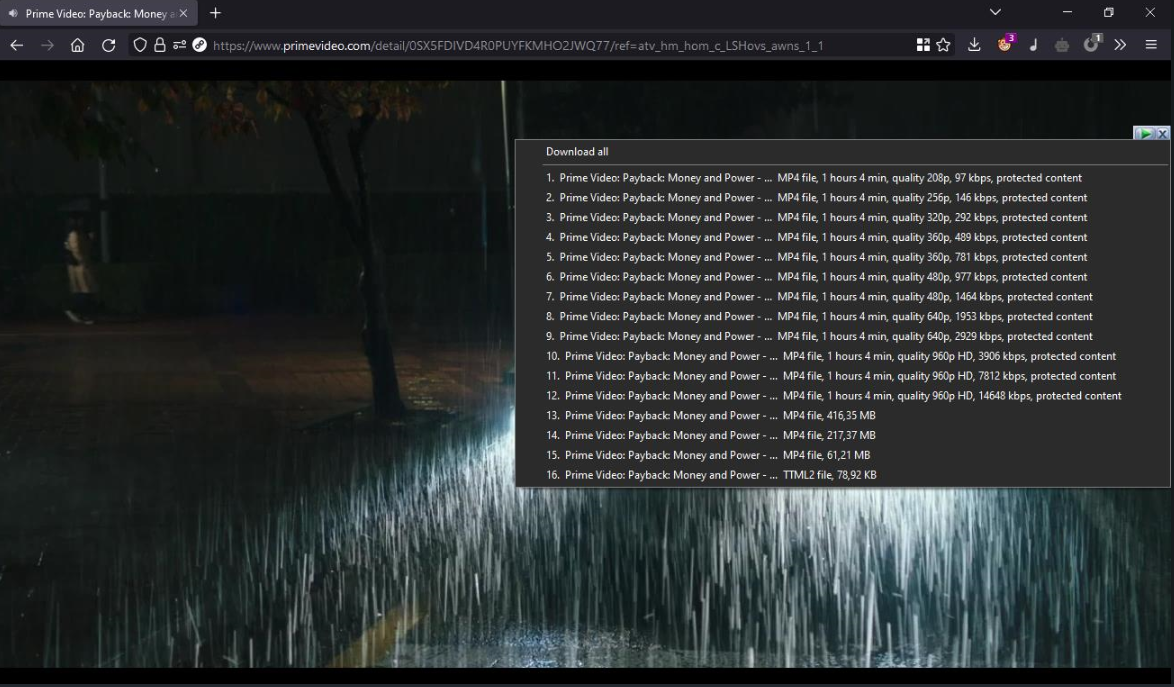The height and width of the screenshot is (687, 1174).
Task: Open the browser home page
Action: (77, 46)
